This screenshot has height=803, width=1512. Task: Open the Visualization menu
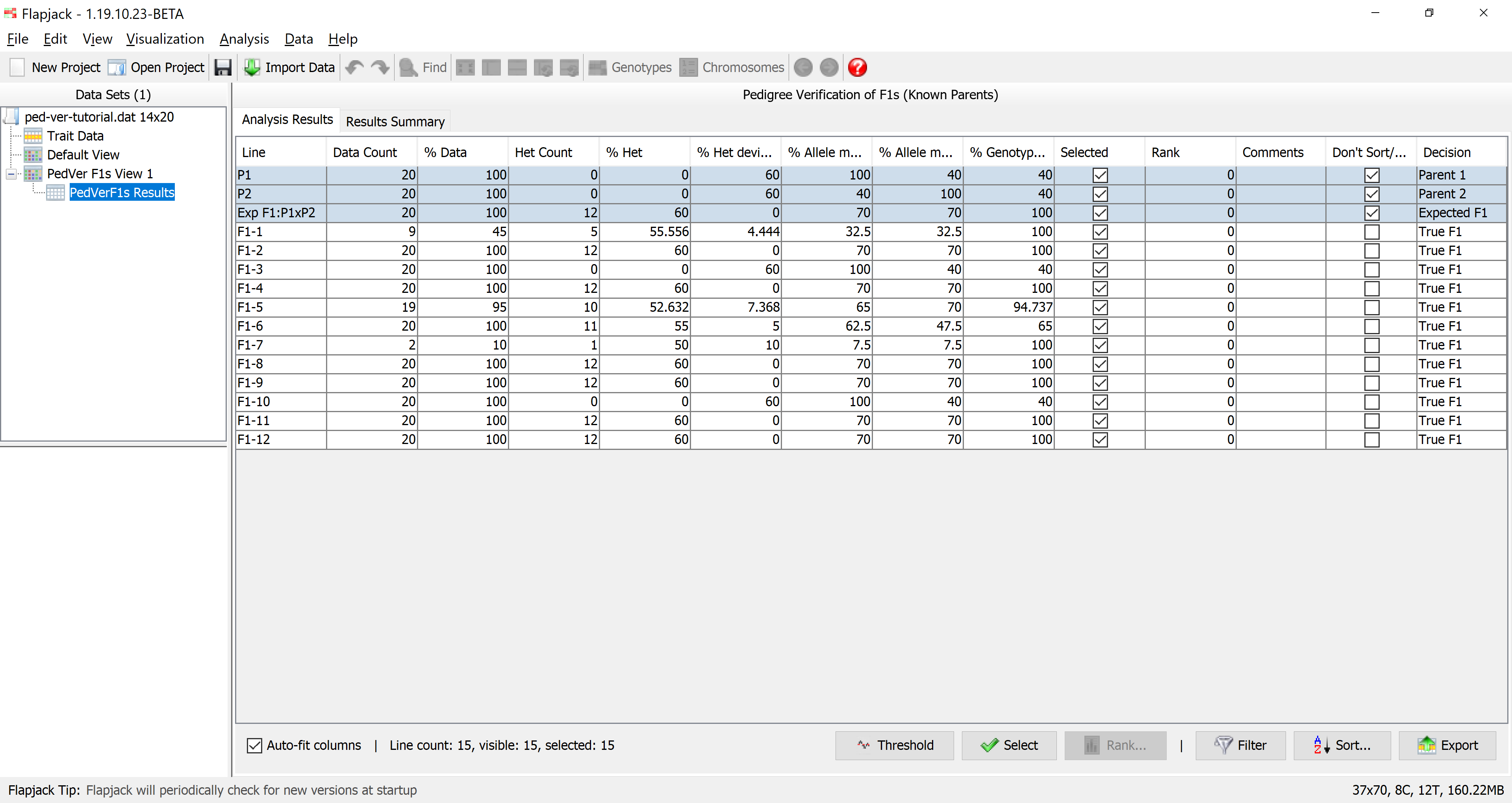165,39
